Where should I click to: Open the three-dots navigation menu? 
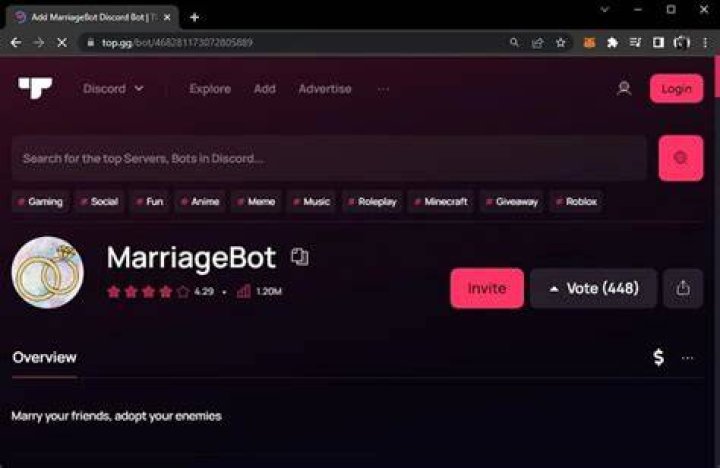383,89
